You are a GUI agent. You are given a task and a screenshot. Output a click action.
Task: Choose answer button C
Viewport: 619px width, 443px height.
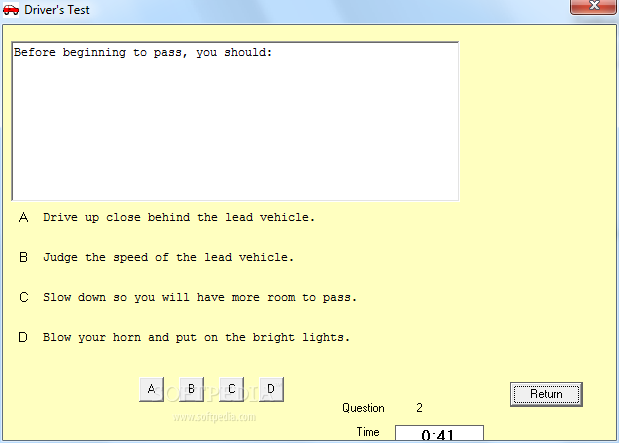click(x=231, y=389)
